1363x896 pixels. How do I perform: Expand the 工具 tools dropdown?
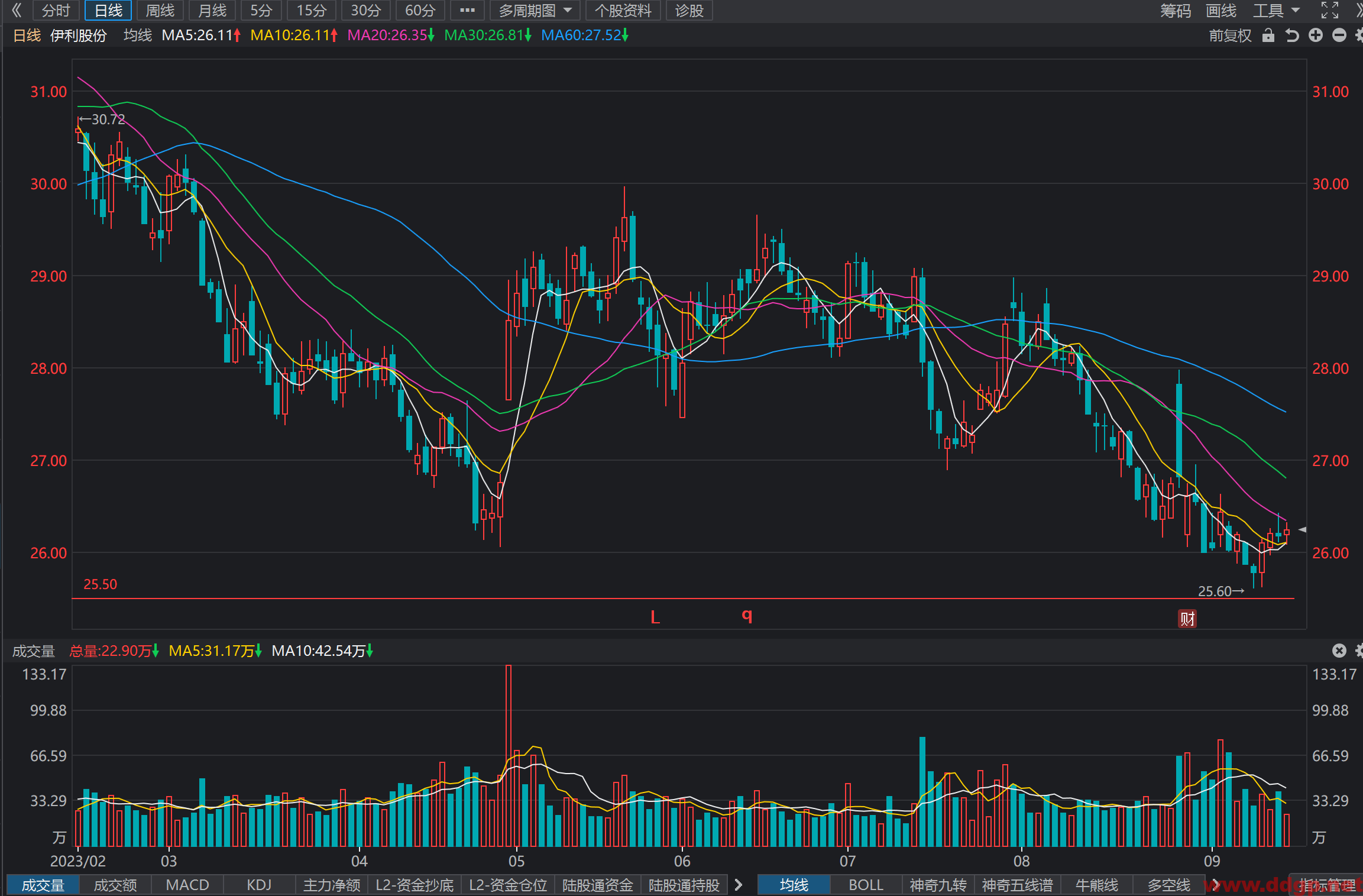1277,10
